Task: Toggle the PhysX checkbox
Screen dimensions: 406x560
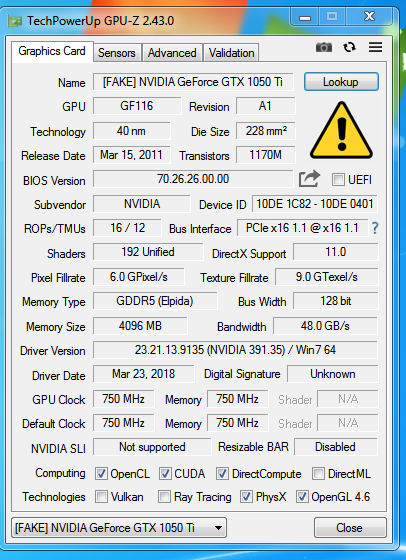Action: (x=246, y=497)
